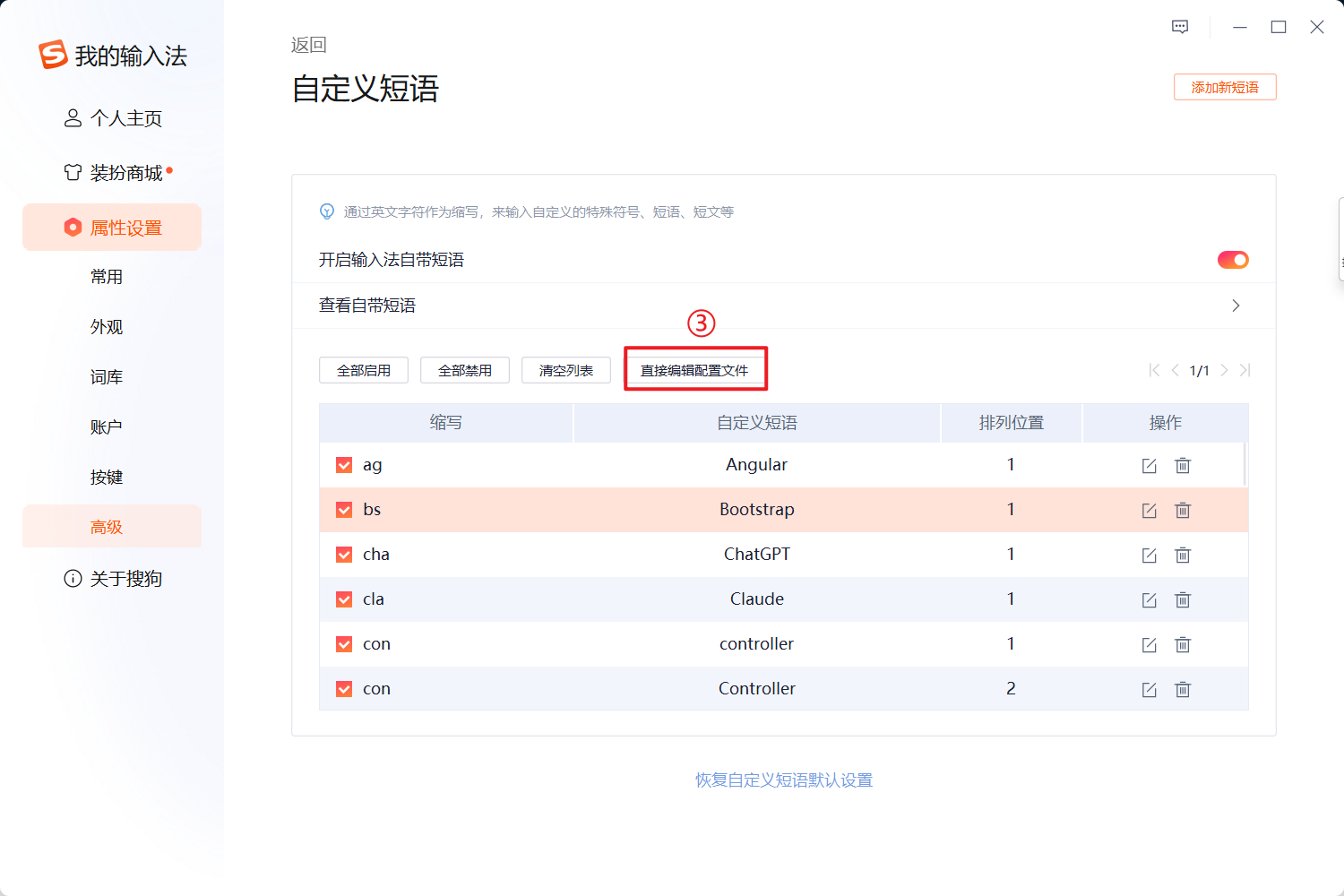This screenshot has height=896, width=1344.
Task: Click 全部启用 button
Action: pos(364,370)
